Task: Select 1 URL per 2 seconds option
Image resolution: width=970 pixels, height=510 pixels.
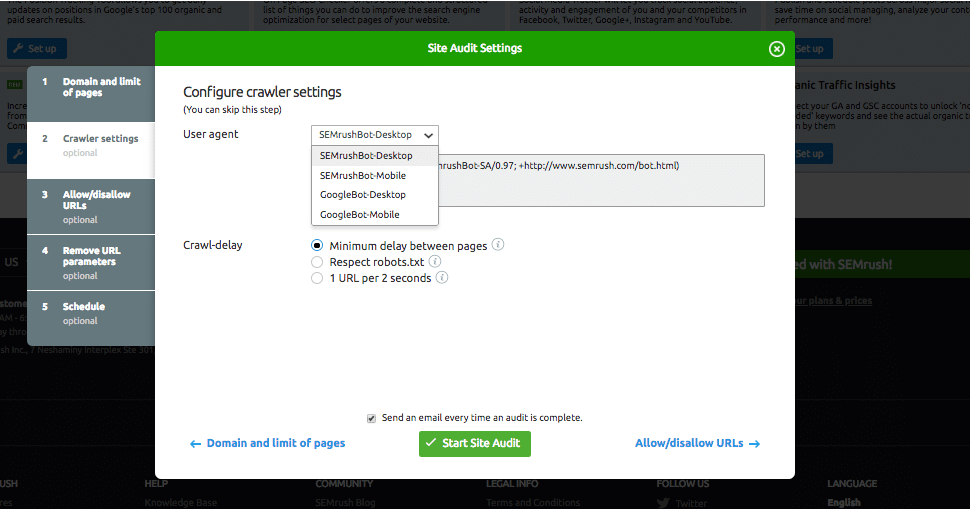Action: (x=317, y=278)
